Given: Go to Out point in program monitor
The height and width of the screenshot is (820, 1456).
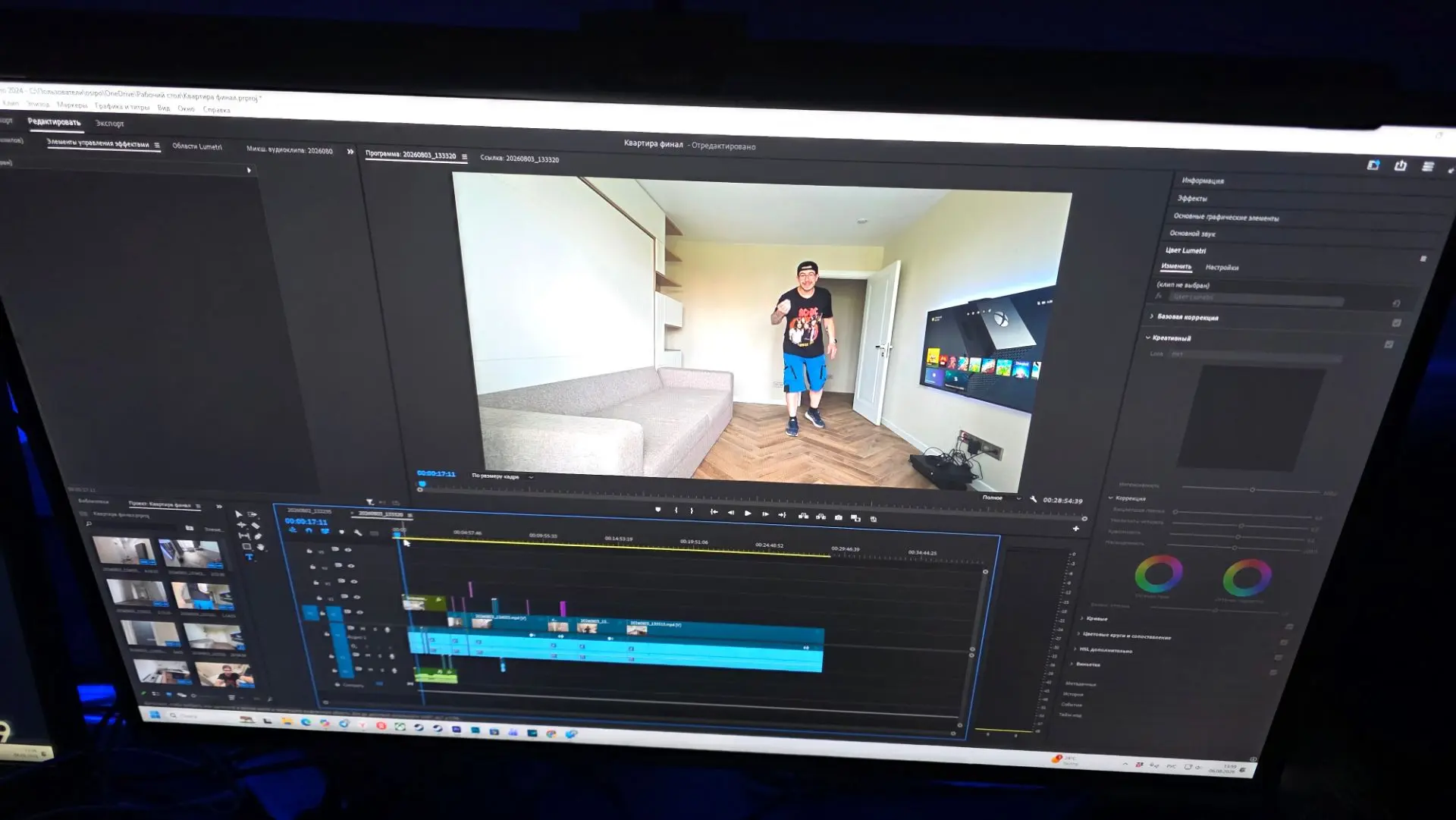Looking at the screenshot, I should [x=782, y=515].
